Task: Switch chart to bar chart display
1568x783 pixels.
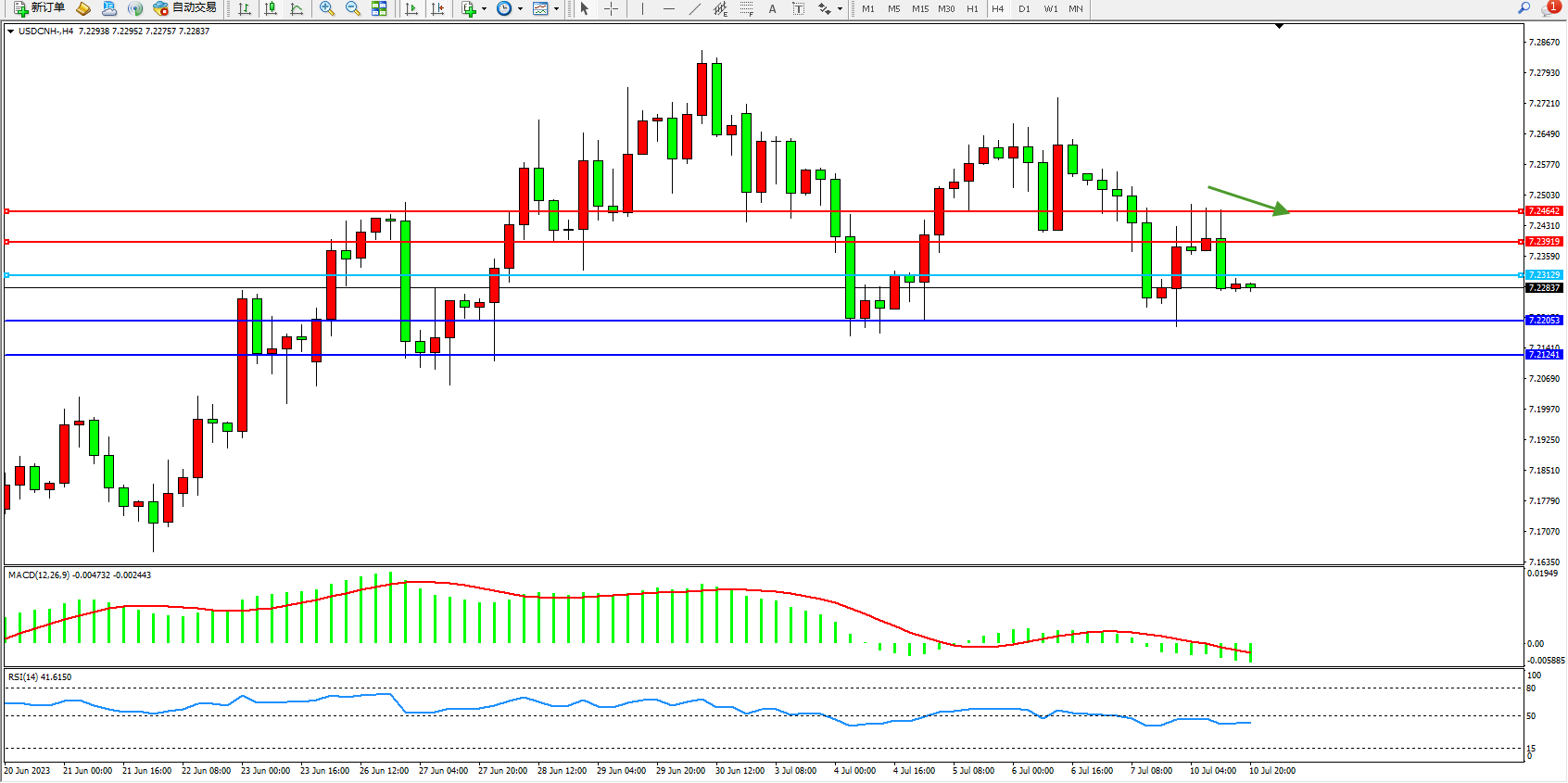Action: click(x=245, y=8)
